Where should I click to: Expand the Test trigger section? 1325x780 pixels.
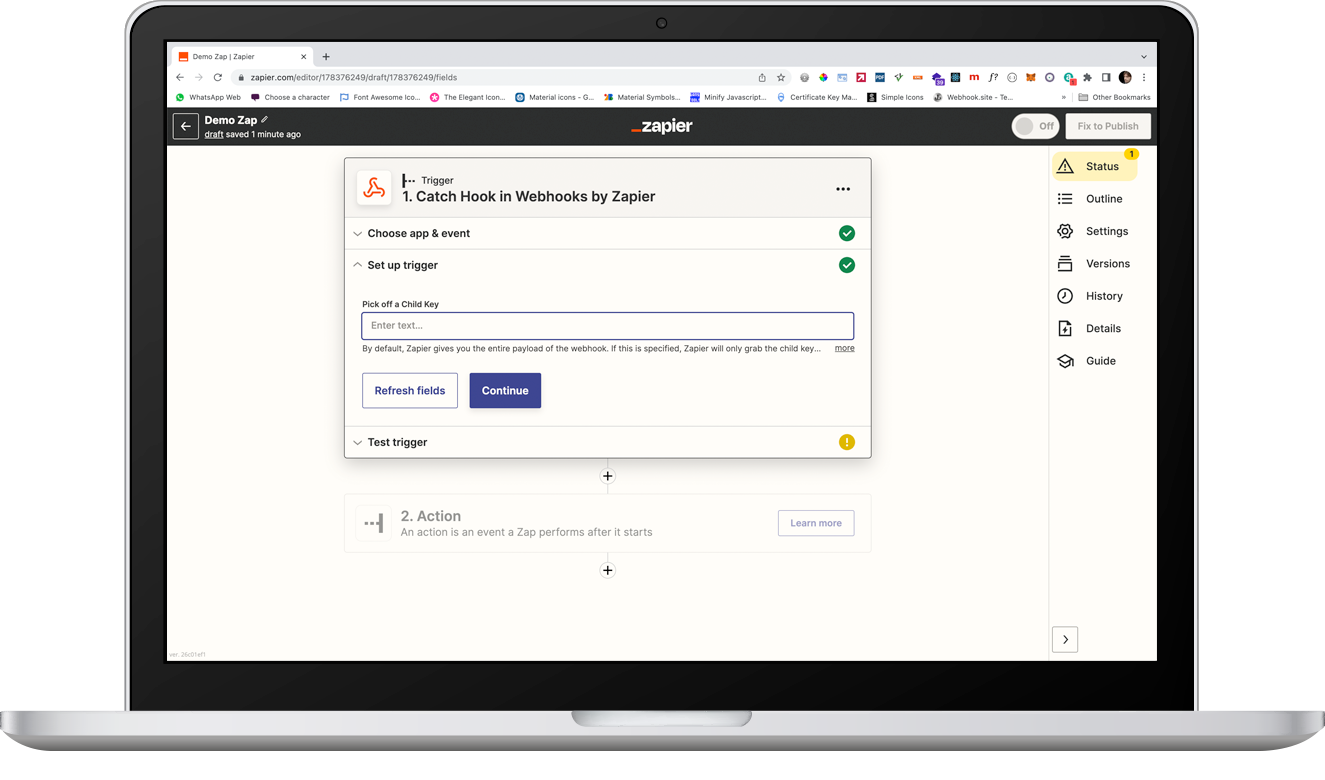pyautogui.click(x=396, y=441)
